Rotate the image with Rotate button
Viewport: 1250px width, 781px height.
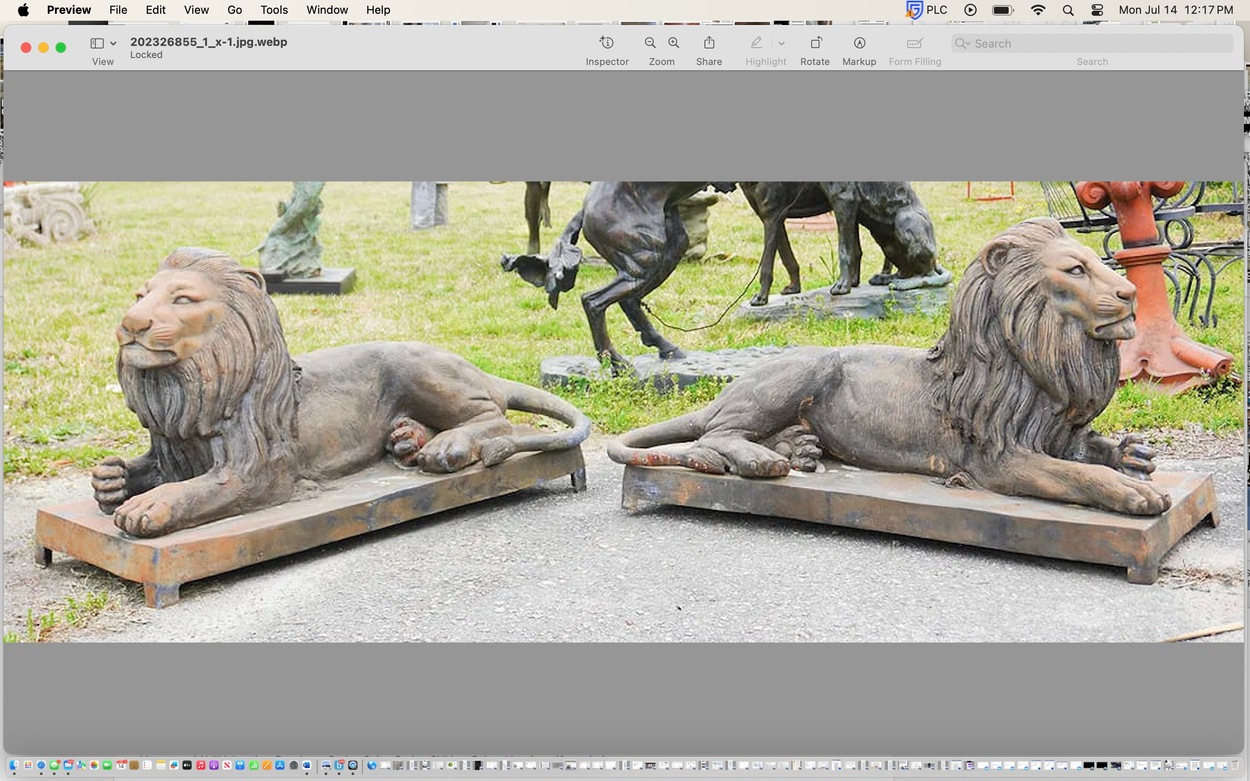(815, 43)
